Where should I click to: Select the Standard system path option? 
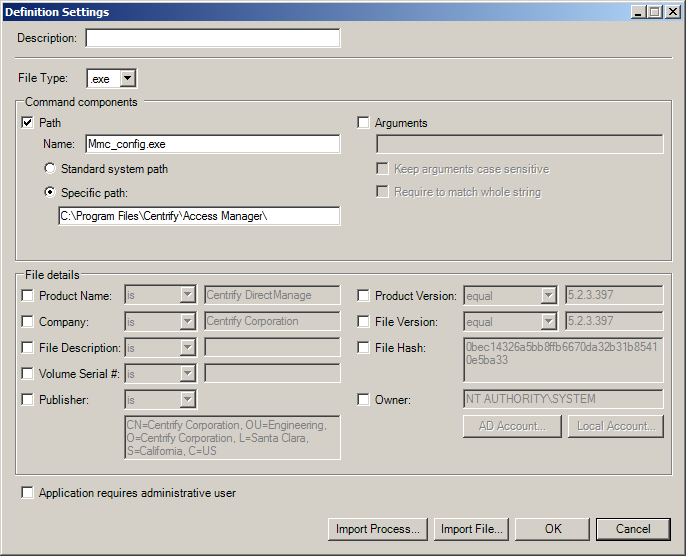(49, 169)
